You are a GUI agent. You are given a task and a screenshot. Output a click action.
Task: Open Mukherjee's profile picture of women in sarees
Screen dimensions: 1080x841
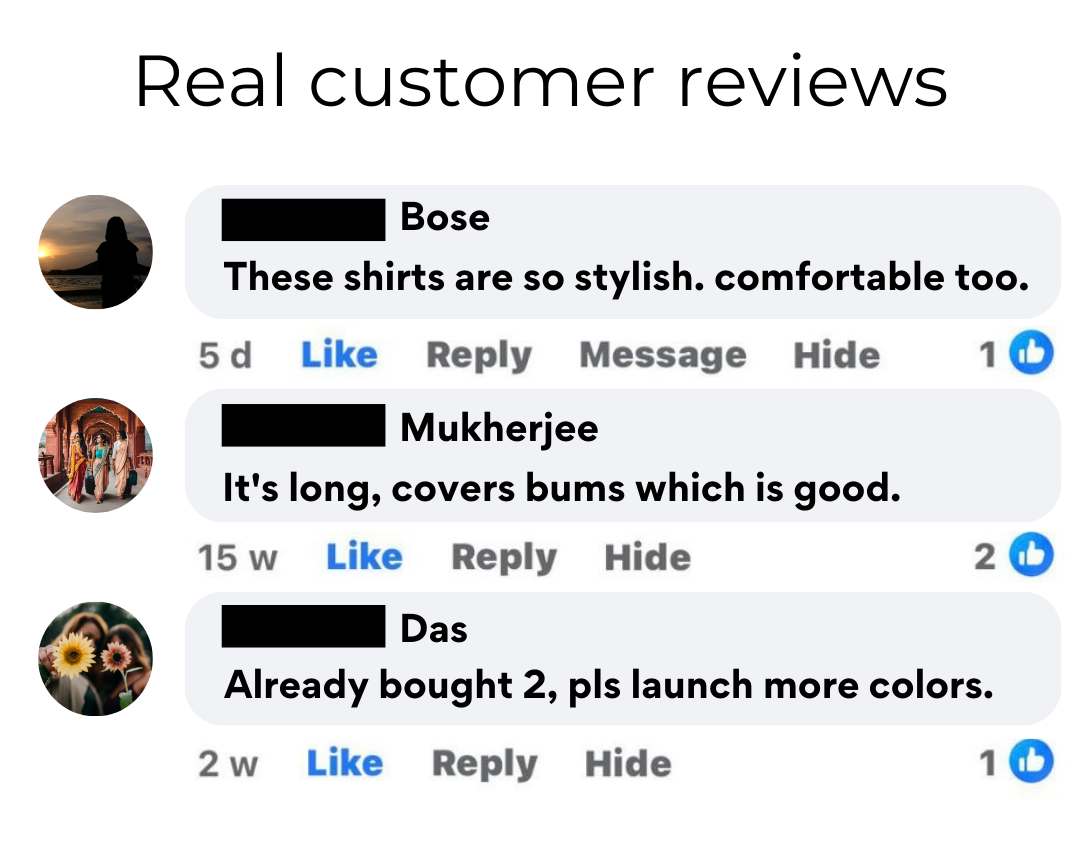(x=96, y=455)
